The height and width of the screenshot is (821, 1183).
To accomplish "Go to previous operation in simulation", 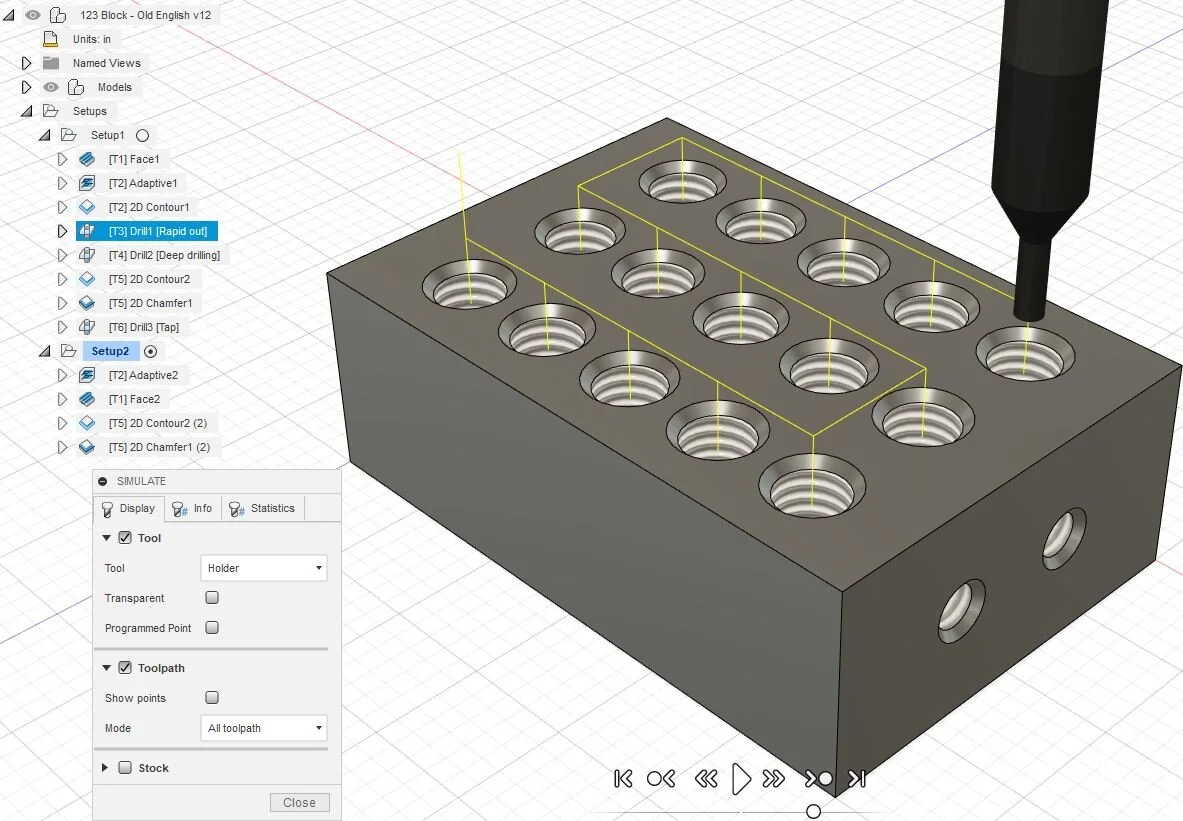I will click(x=661, y=779).
